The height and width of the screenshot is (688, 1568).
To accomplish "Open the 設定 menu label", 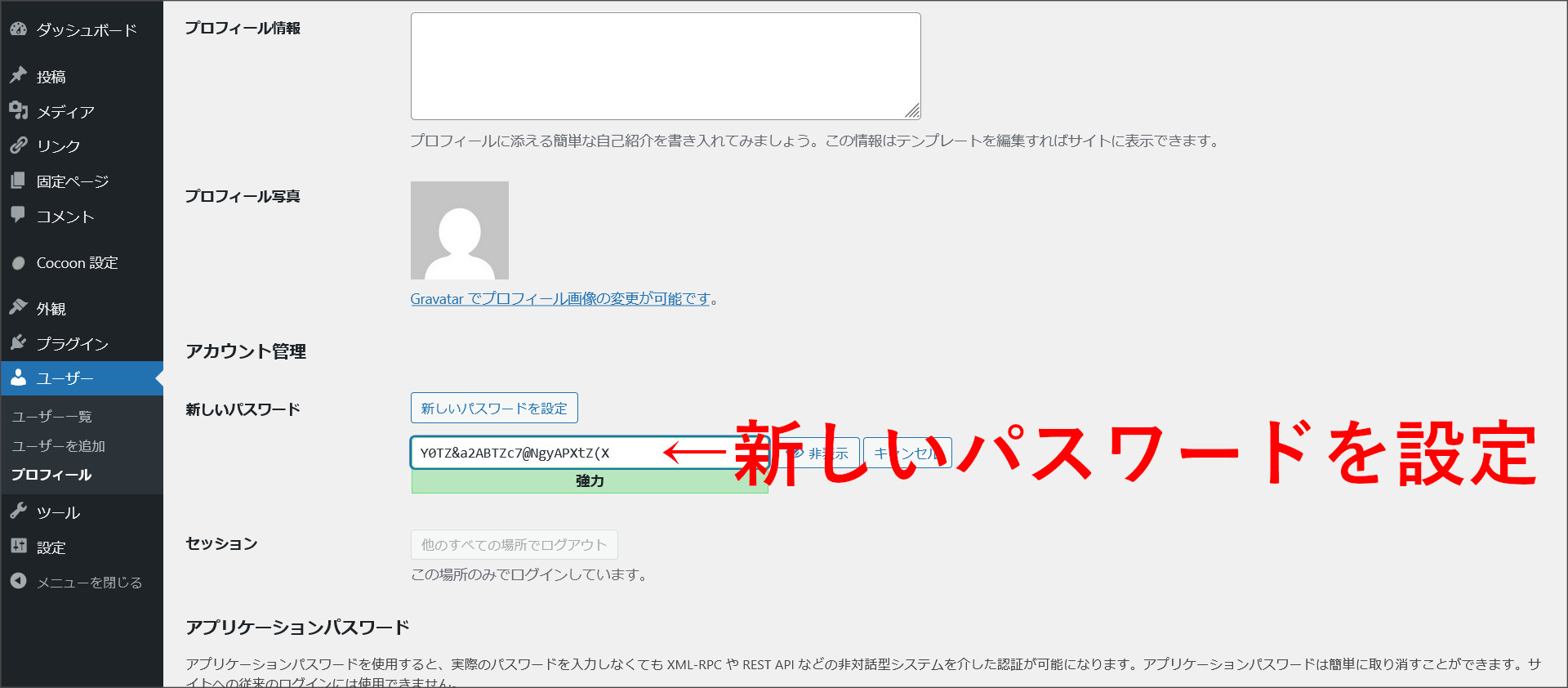I will coord(51,547).
